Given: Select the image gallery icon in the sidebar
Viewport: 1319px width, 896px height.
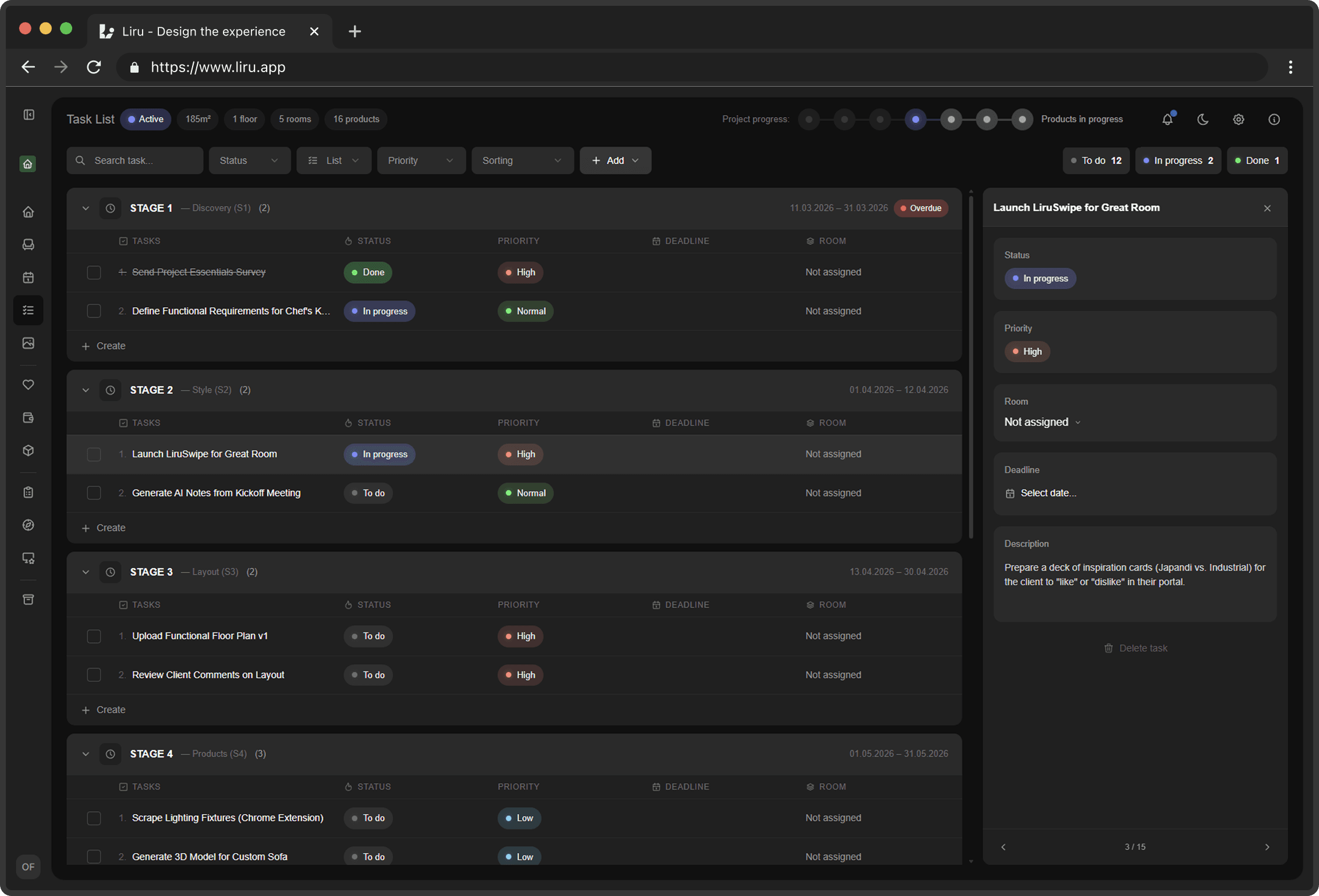Looking at the screenshot, I should pos(28,343).
